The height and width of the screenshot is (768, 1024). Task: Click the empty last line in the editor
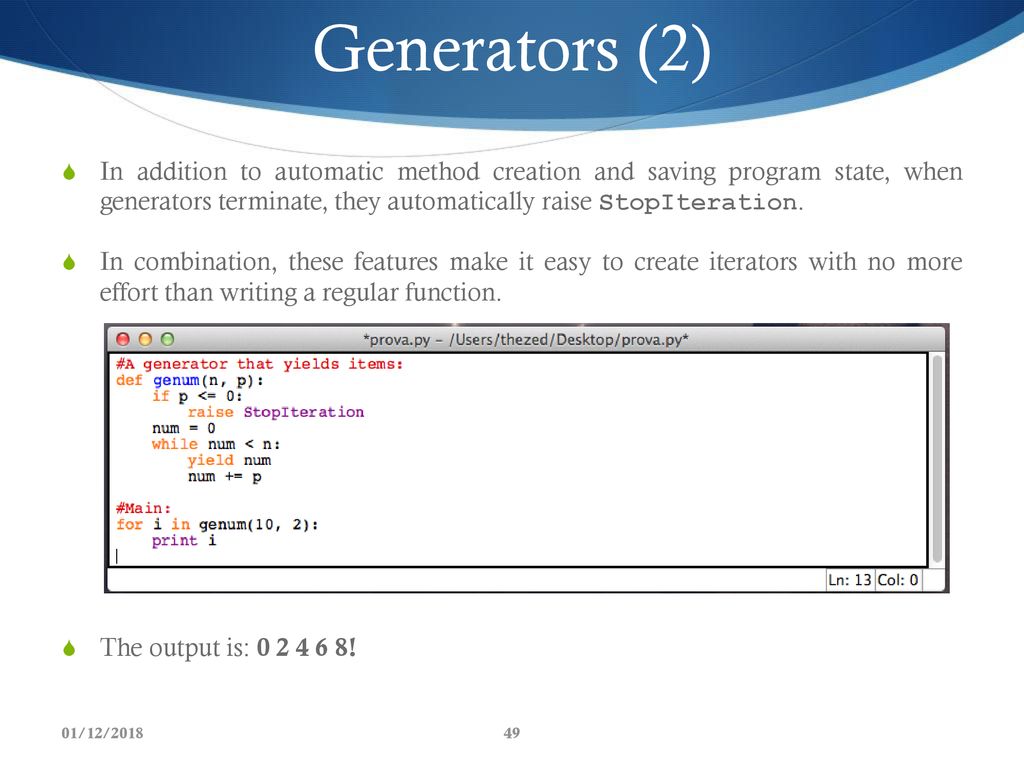coord(519,556)
